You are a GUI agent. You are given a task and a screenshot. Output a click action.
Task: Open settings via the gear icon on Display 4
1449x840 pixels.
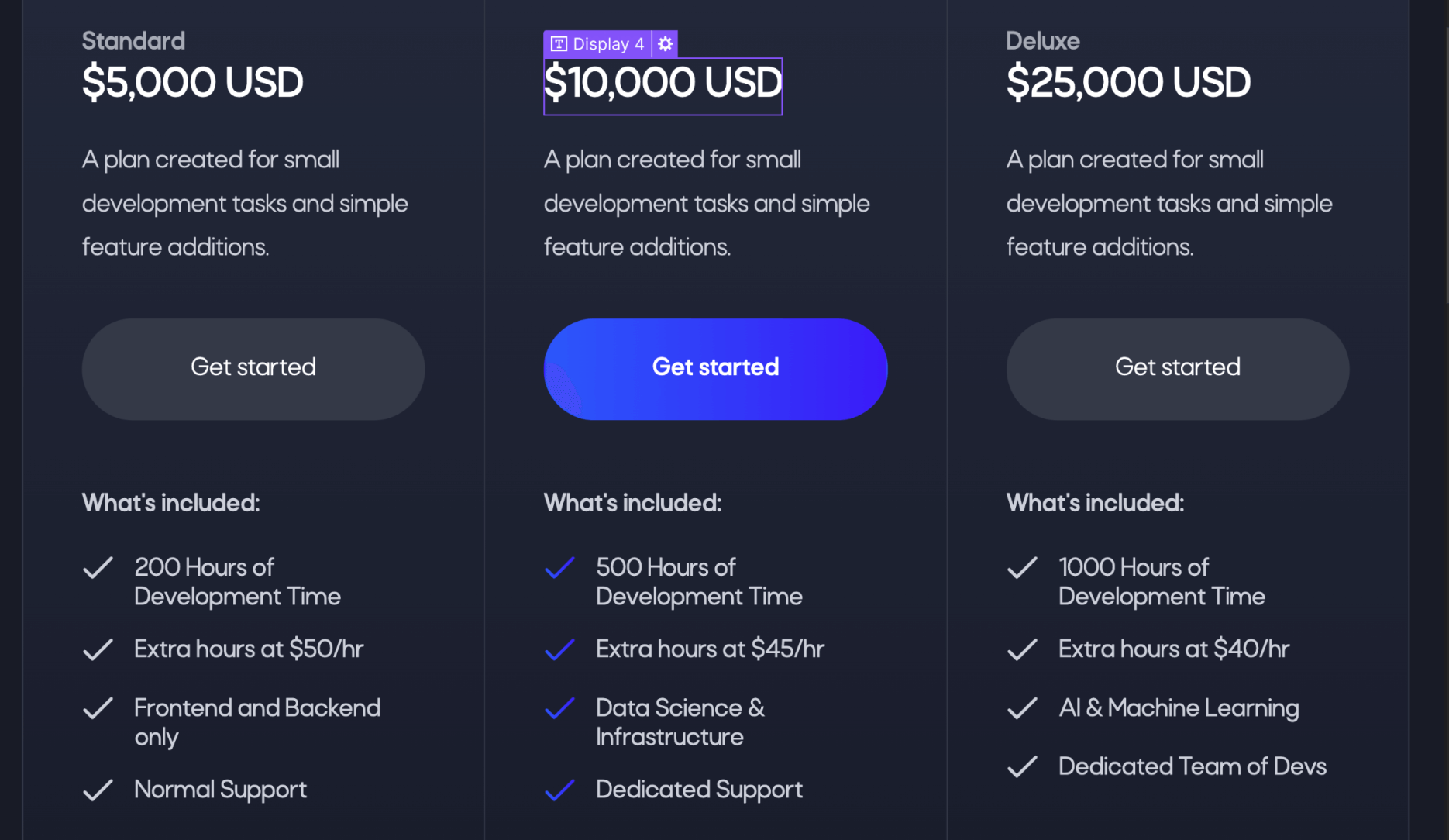(664, 43)
